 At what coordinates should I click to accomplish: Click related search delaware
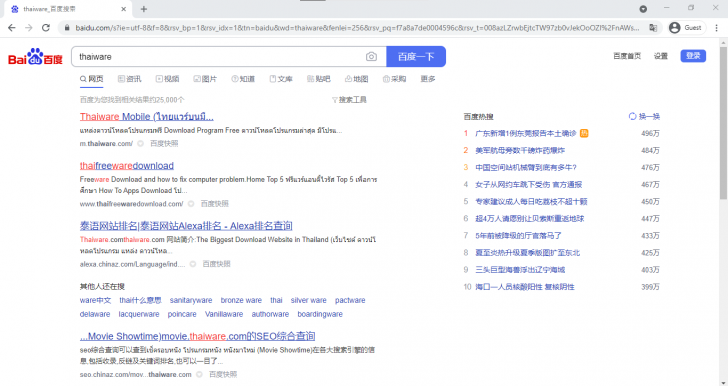95,314
